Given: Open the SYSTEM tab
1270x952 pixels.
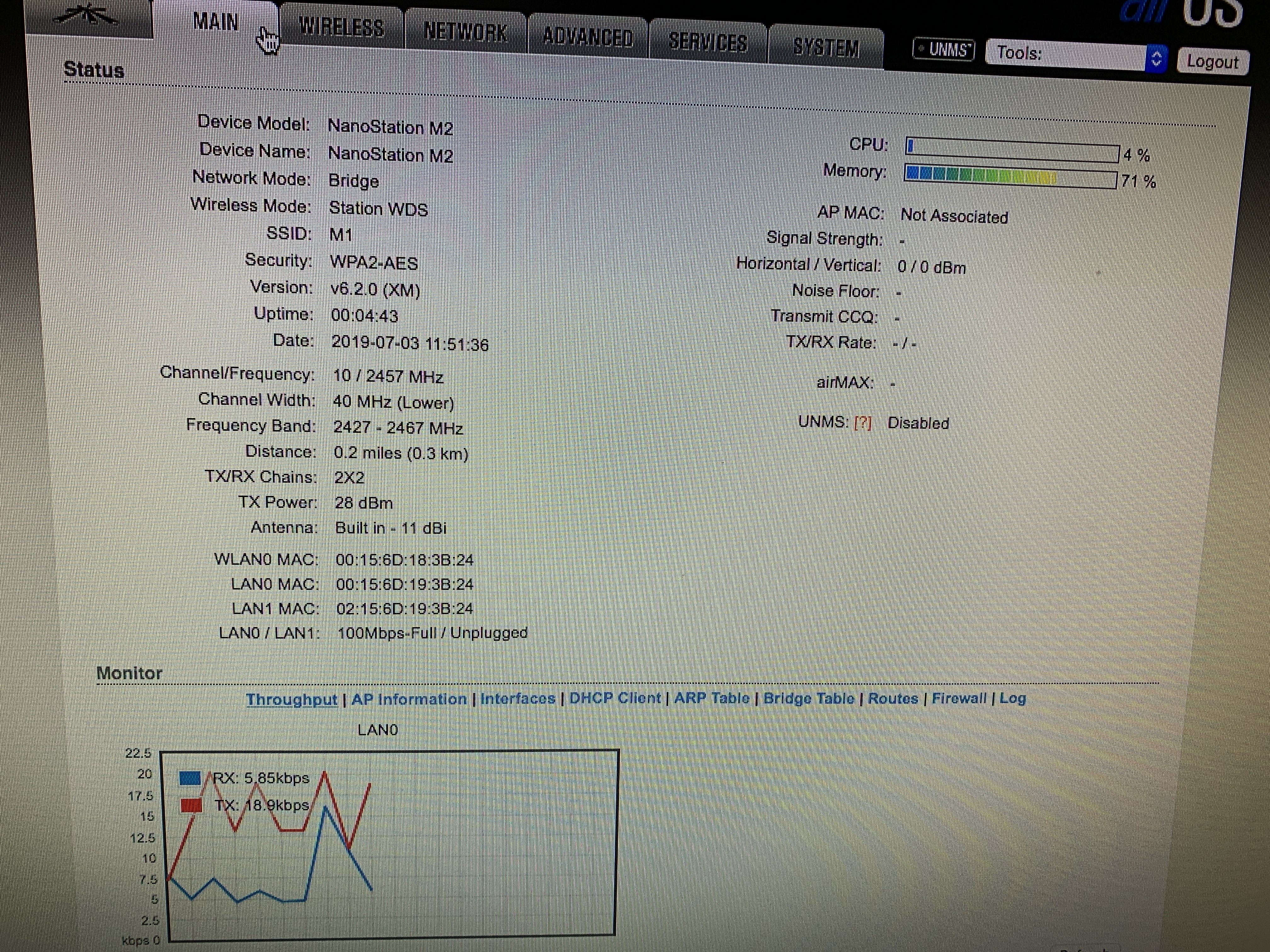Looking at the screenshot, I should (826, 47).
